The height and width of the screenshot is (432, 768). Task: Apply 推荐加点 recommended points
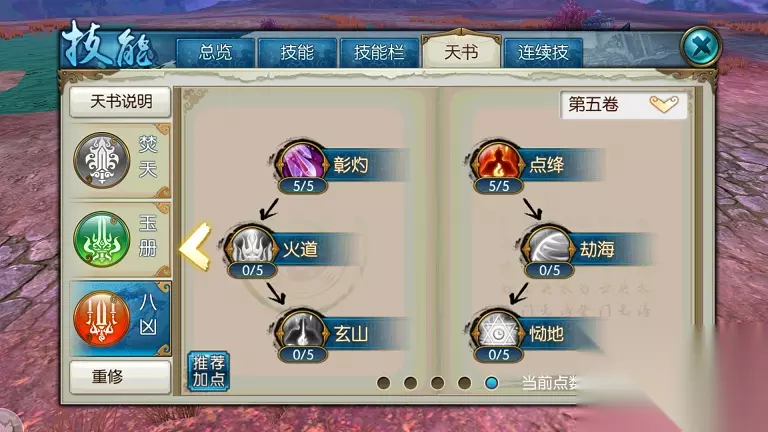tap(208, 371)
